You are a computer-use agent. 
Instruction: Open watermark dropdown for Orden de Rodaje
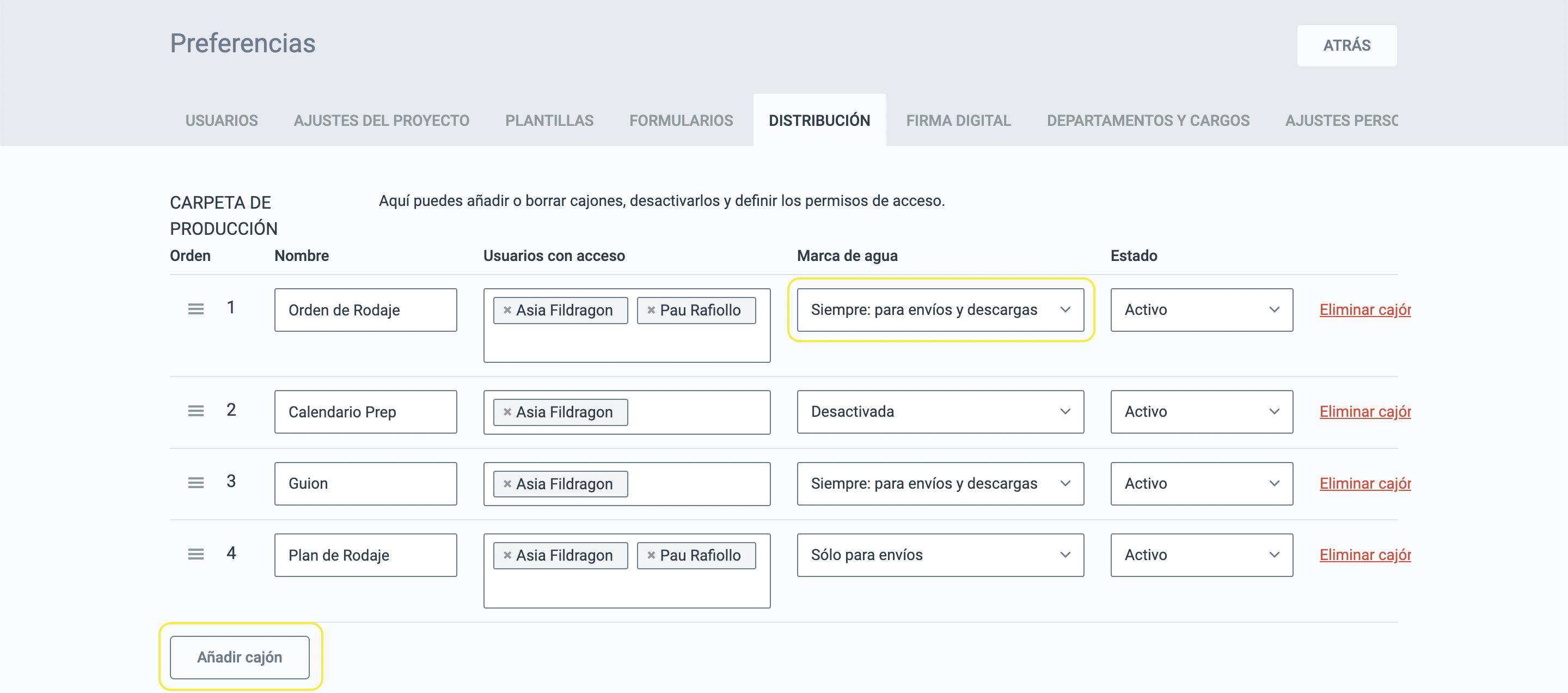(x=940, y=310)
